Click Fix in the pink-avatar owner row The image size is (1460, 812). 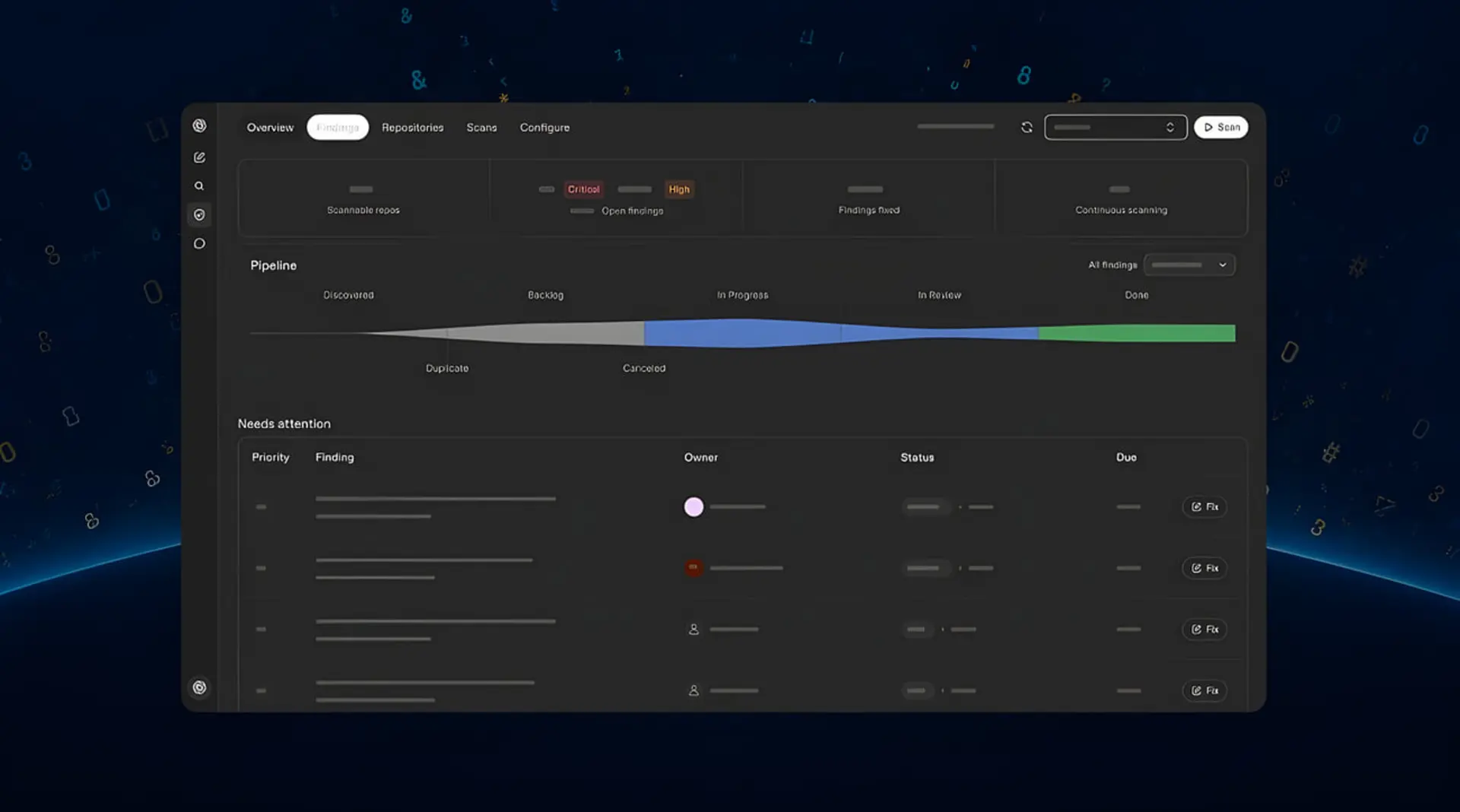1204,507
